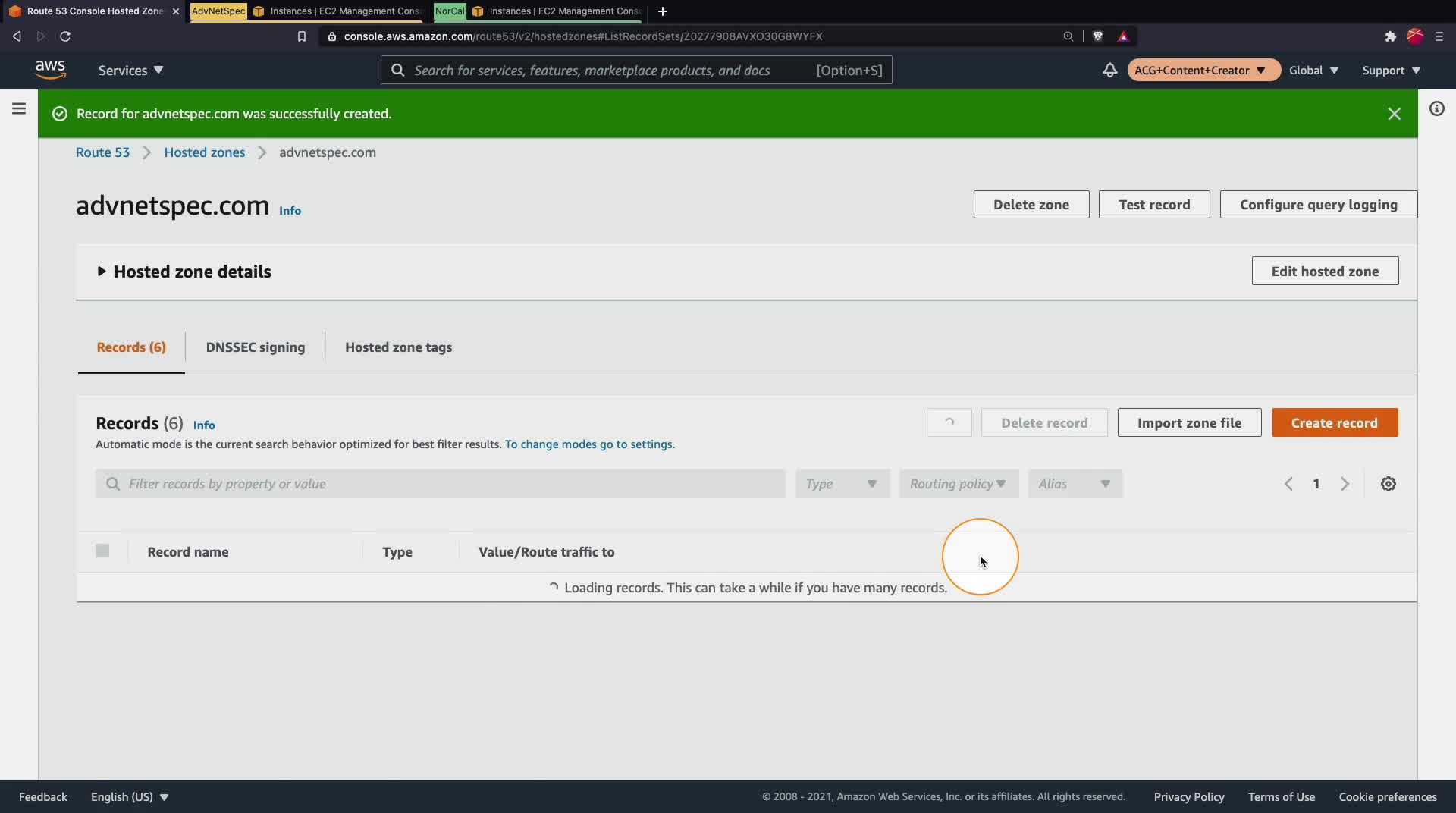Dismiss the success notification banner
Screen dimensions: 1456x813
click(x=1394, y=114)
